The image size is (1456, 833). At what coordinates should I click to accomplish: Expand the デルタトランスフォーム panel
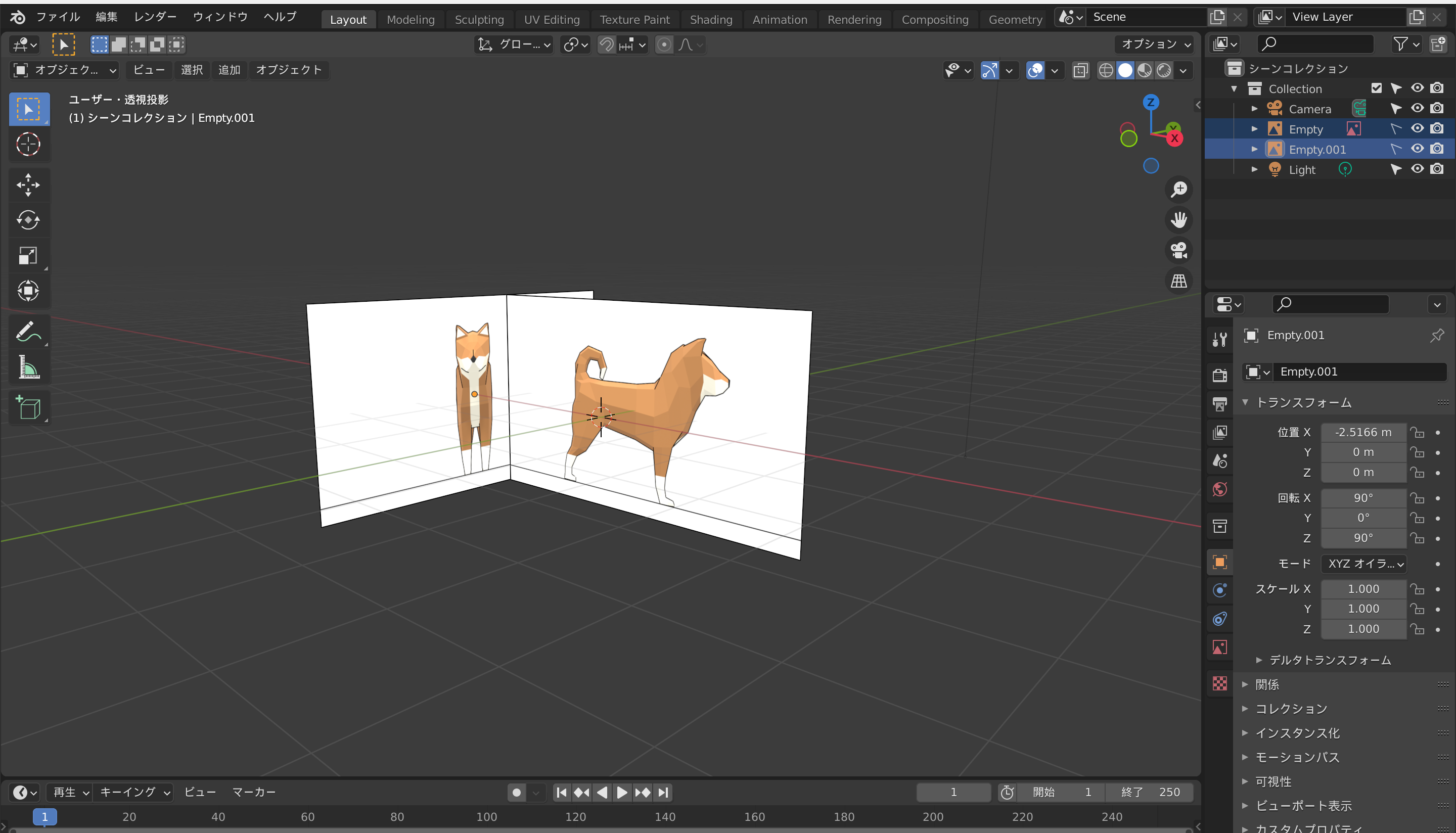coord(1327,660)
